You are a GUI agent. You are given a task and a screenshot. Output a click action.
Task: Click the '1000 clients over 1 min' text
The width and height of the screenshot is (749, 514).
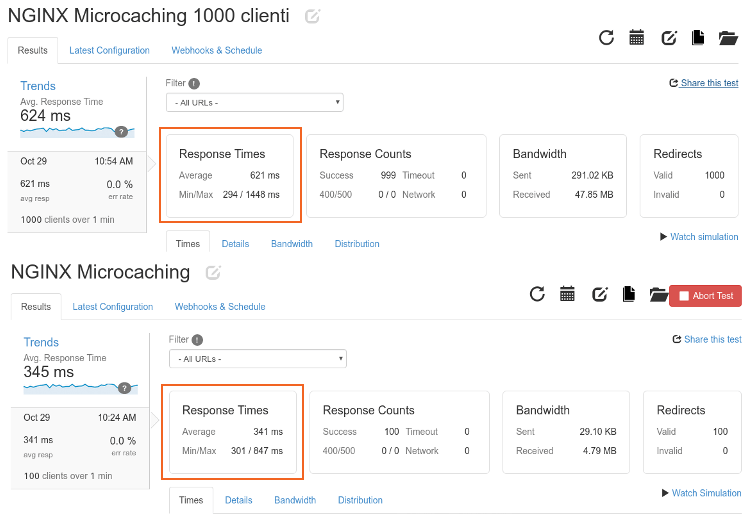tap(67, 220)
